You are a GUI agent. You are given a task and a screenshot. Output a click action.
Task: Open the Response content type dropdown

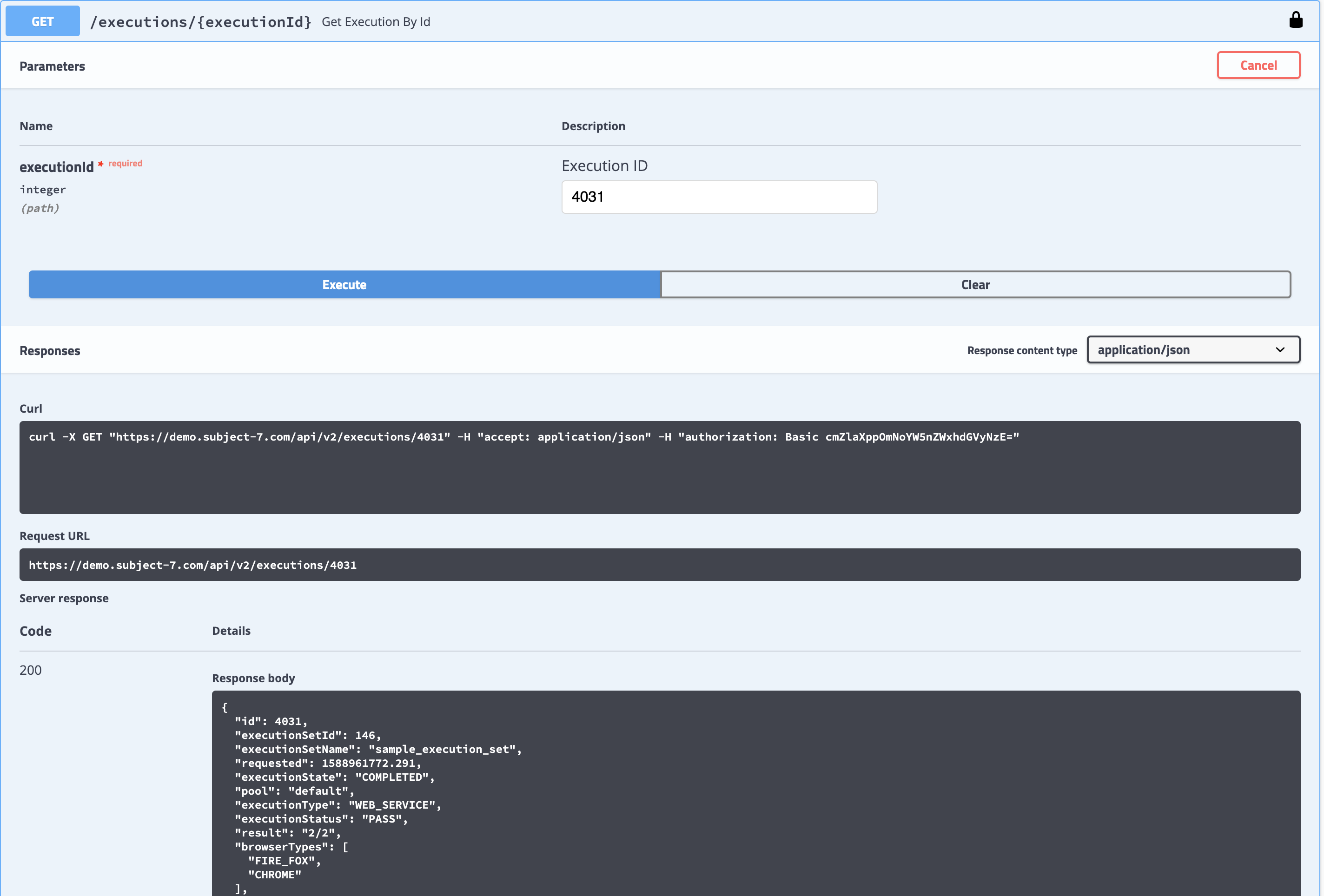click(x=1192, y=350)
